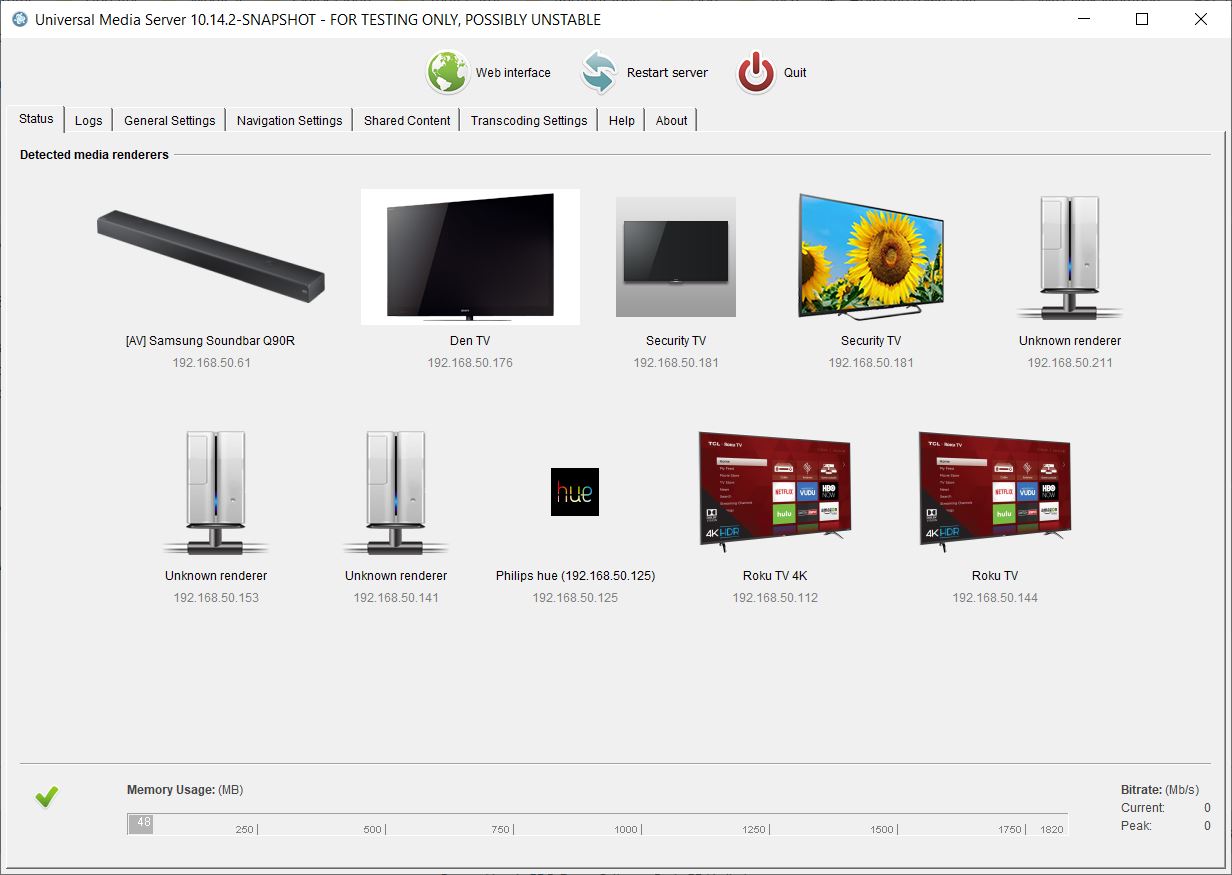Select the Unknown renderer icon at 192.168.50.141
The image size is (1232, 875).
pos(396,492)
